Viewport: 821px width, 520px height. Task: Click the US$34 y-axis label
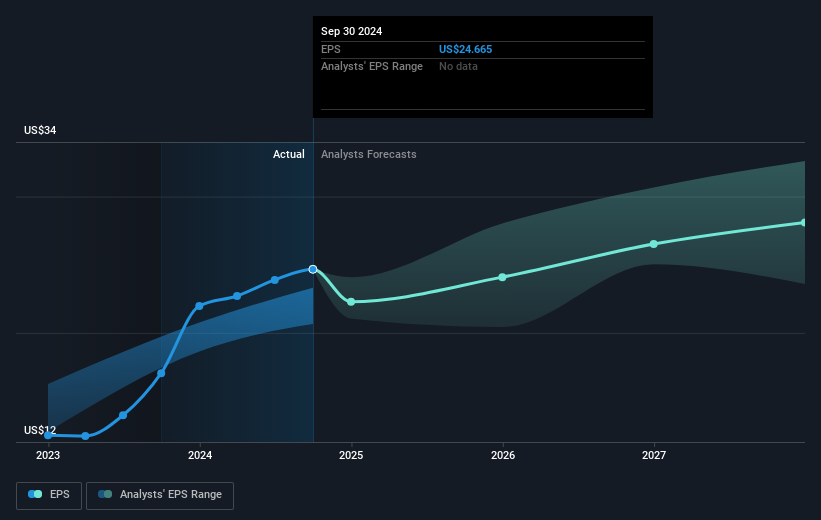pyautogui.click(x=40, y=130)
